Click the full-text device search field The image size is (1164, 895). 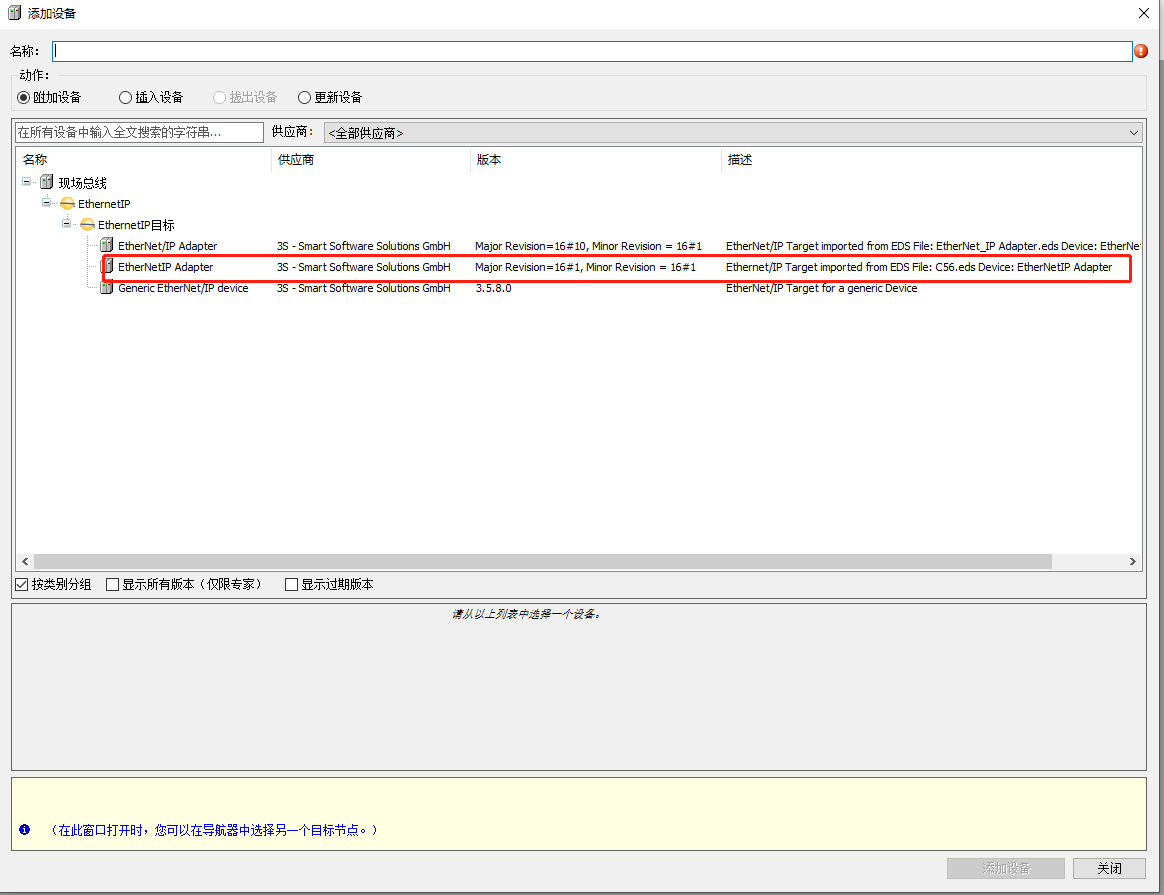click(x=140, y=132)
